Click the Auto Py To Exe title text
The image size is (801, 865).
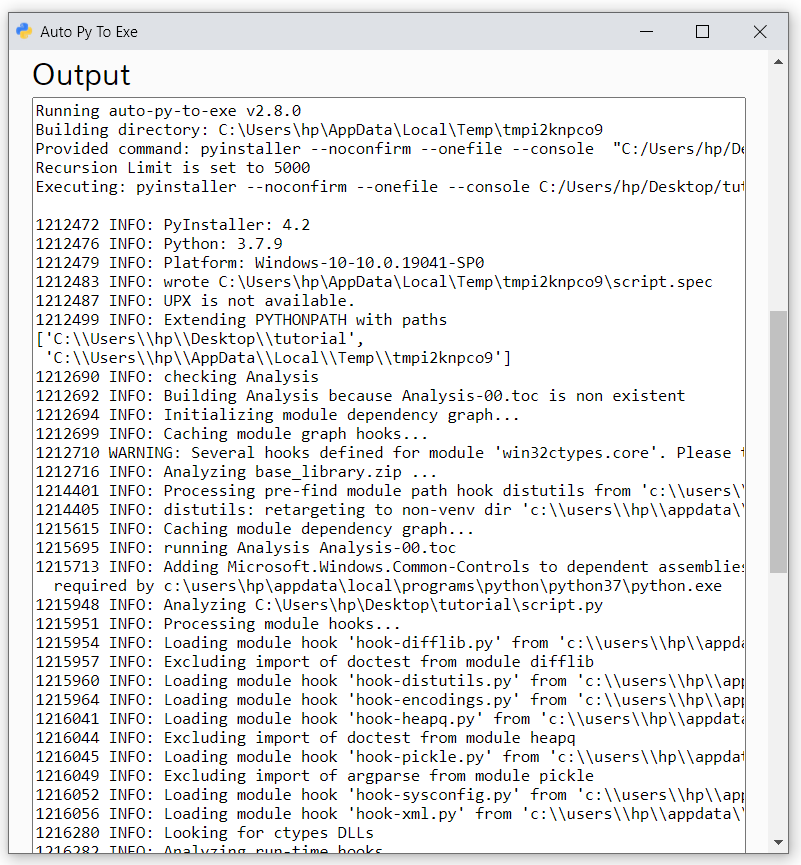coord(89,32)
